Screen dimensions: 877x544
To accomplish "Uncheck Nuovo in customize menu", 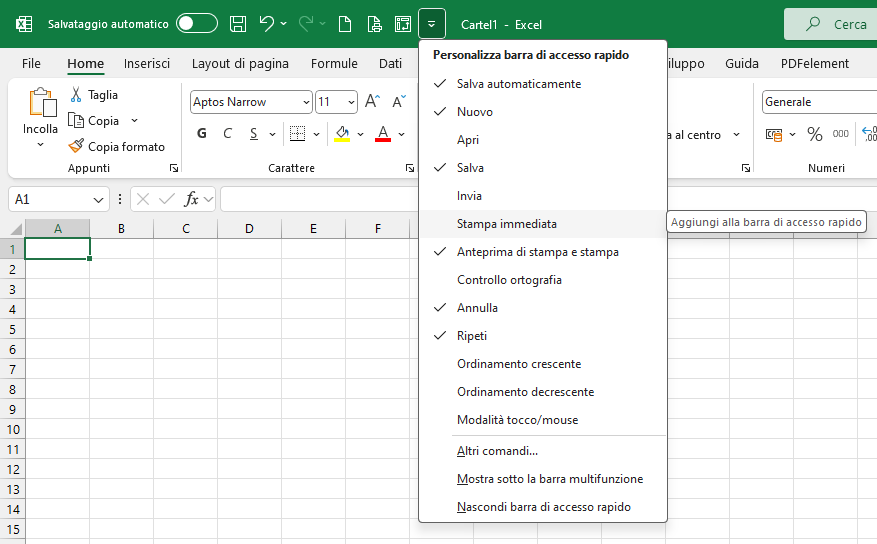I will 543,112.
